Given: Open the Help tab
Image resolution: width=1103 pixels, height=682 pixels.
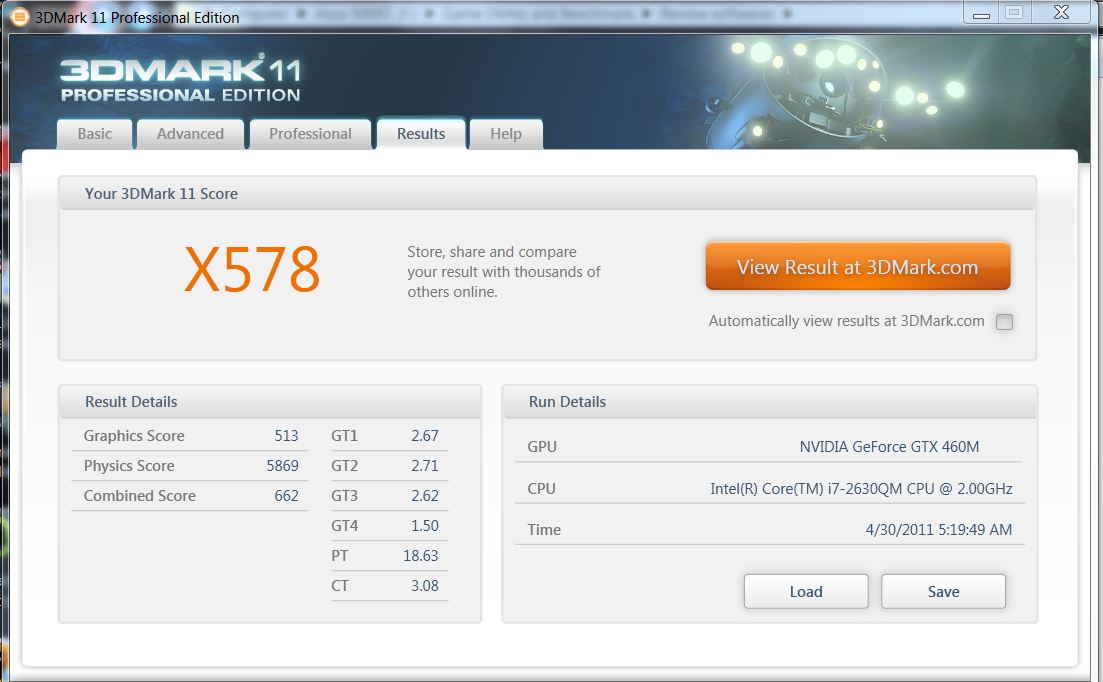Looking at the screenshot, I should coord(506,134).
